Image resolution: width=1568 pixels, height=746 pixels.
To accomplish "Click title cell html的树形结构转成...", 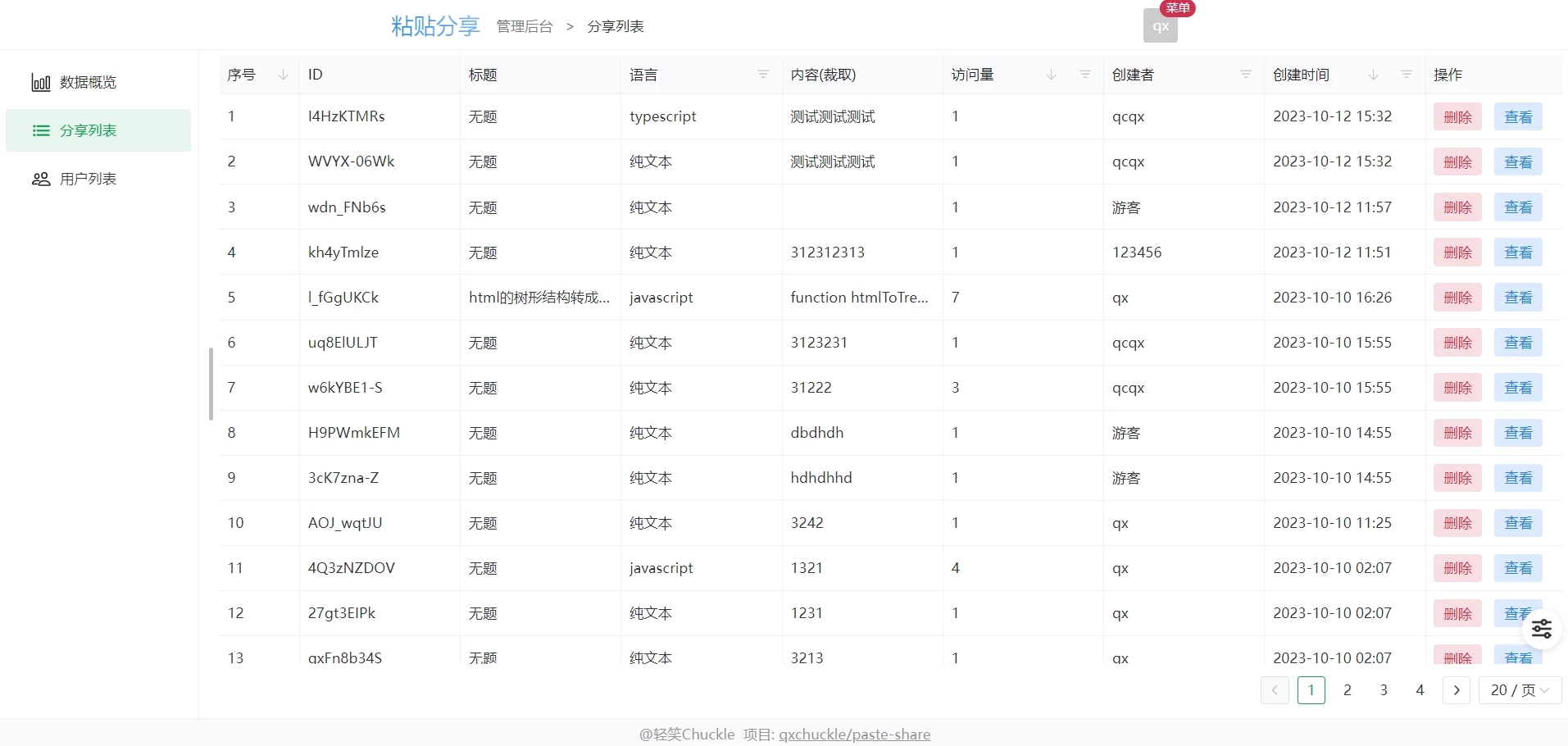I will click(539, 298).
